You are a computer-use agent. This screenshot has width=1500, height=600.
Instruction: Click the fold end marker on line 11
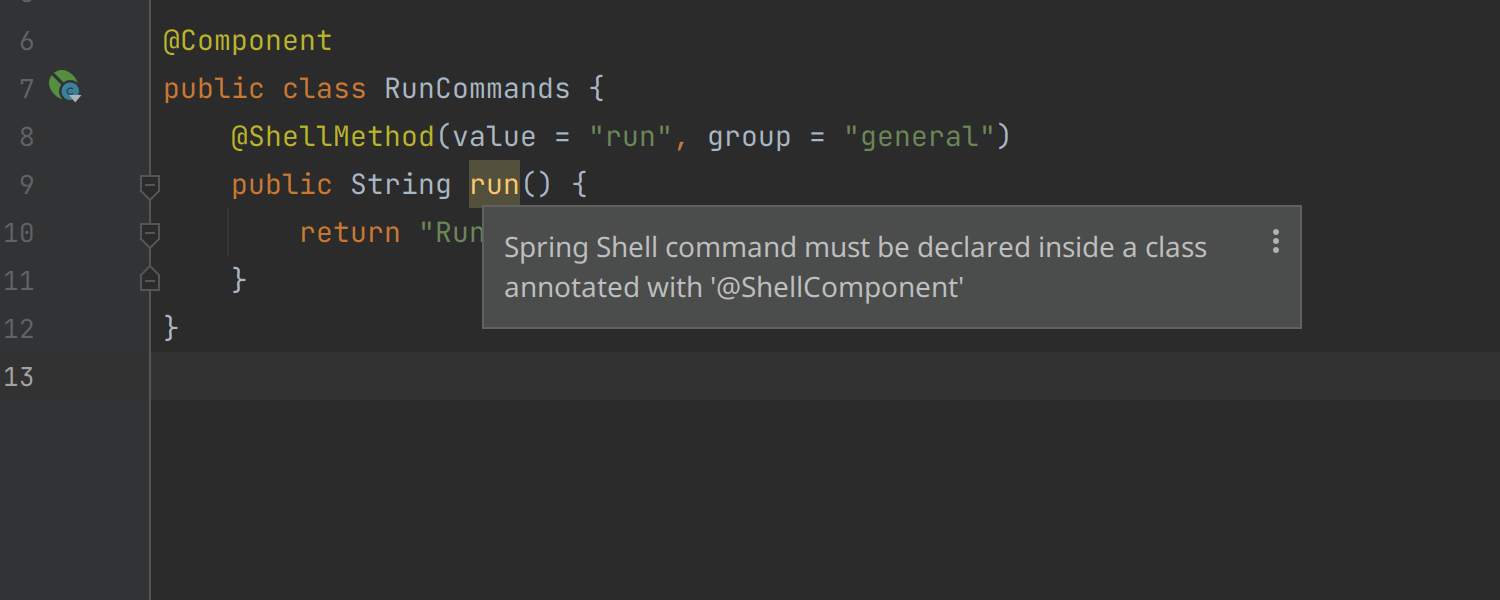[150, 280]
